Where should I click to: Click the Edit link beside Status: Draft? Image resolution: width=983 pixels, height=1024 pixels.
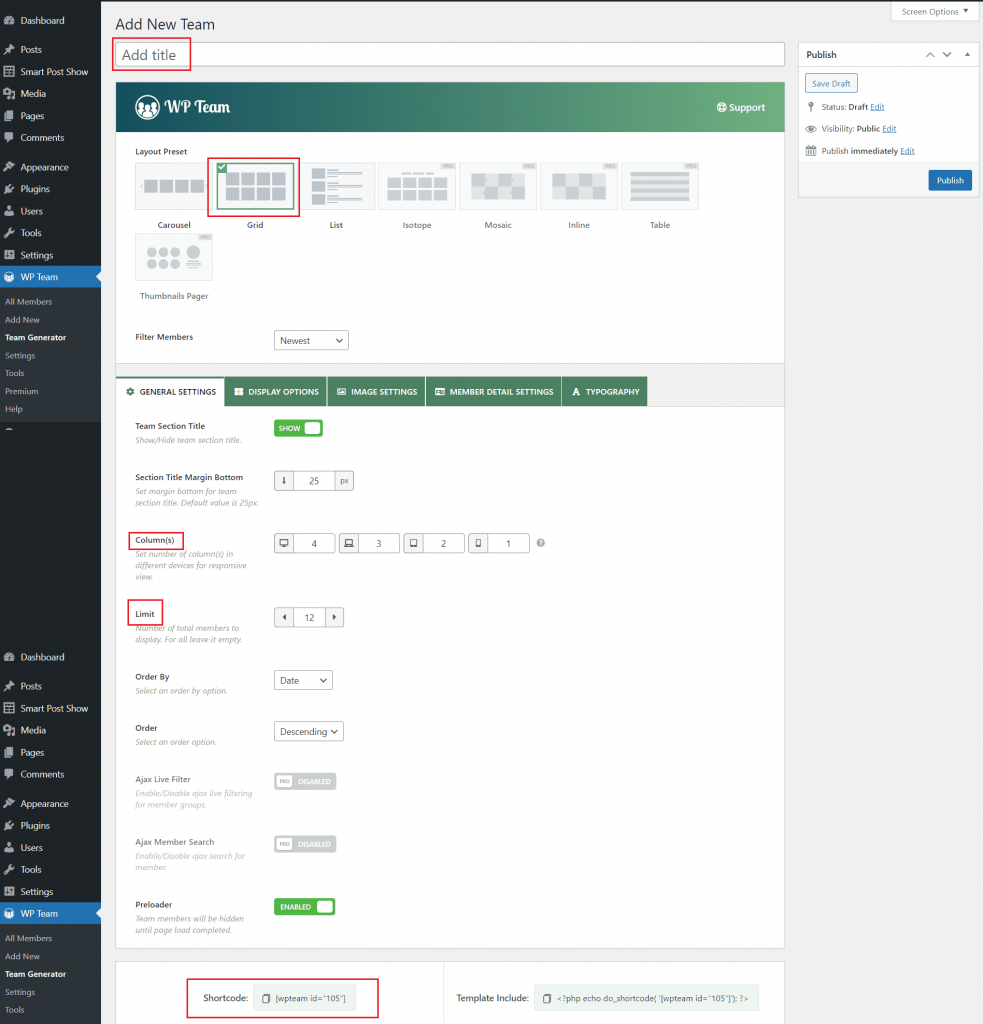pos(877,107)
